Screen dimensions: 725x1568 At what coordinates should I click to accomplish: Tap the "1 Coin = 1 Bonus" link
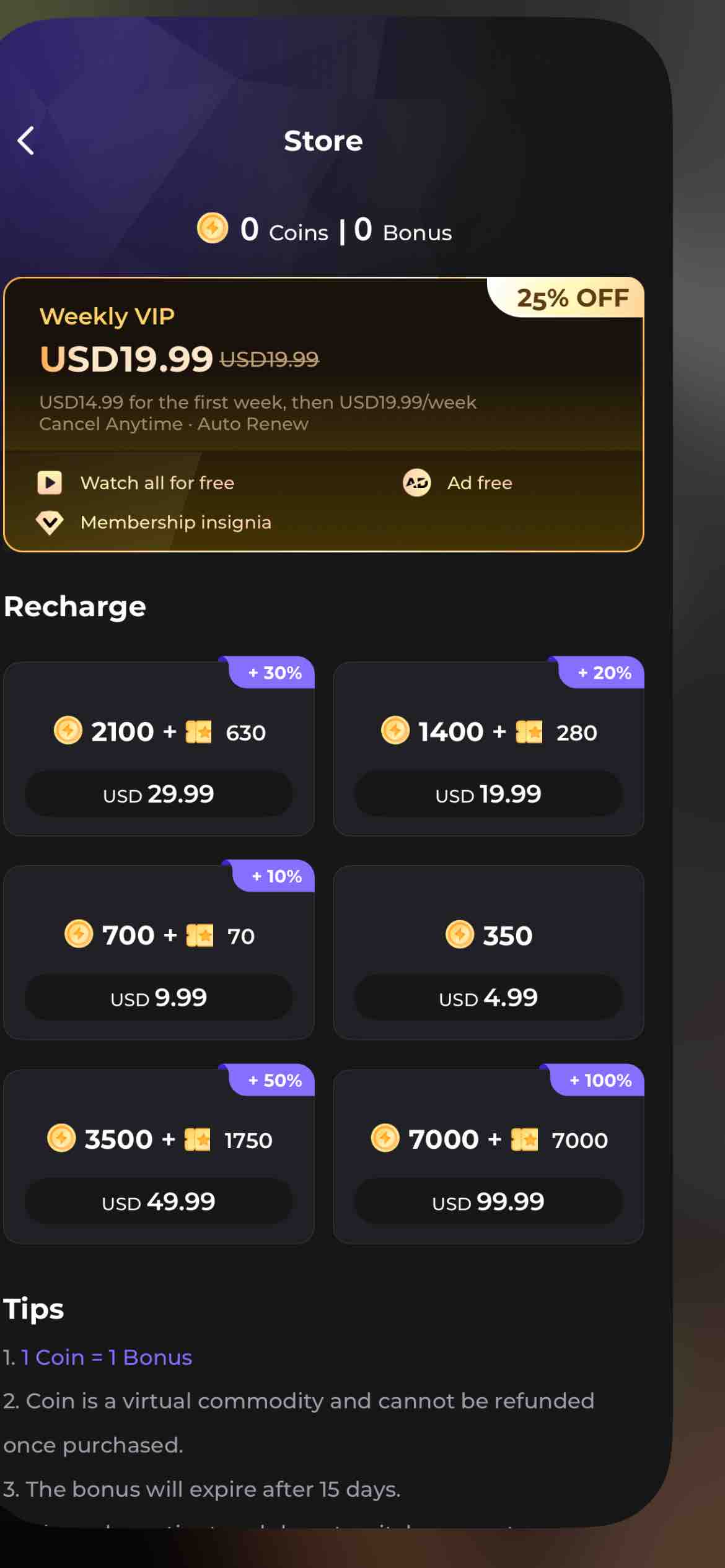click(107, 1357)
